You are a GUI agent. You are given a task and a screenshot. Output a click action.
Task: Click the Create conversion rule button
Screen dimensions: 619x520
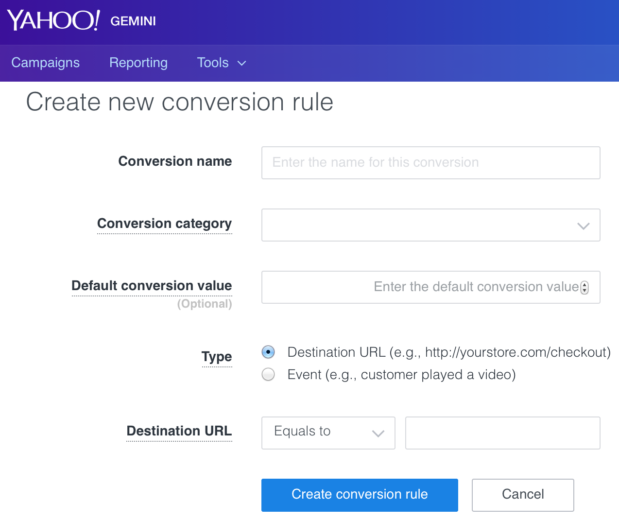click(360, 495)
